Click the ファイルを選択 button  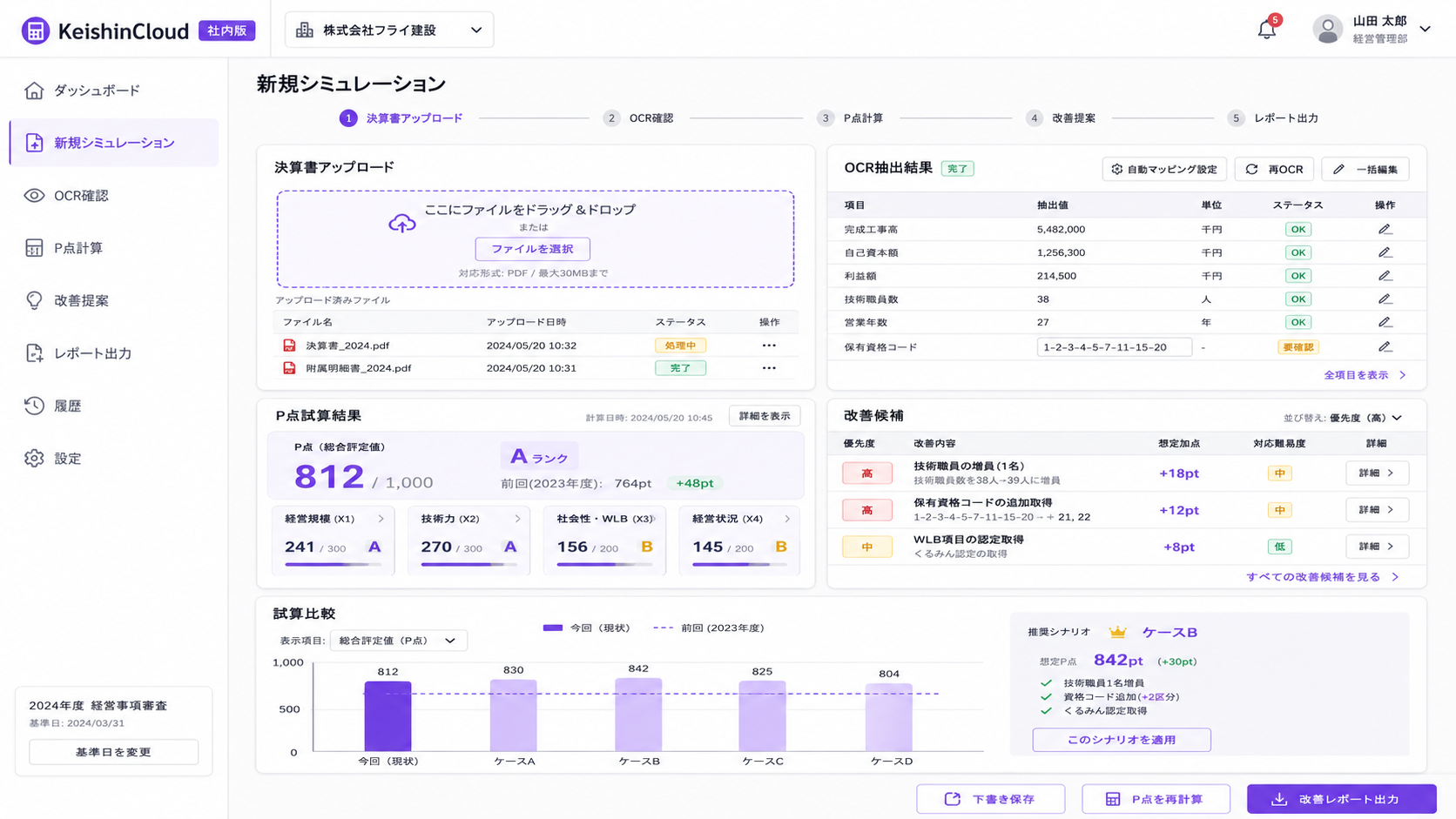coord(532,249)
